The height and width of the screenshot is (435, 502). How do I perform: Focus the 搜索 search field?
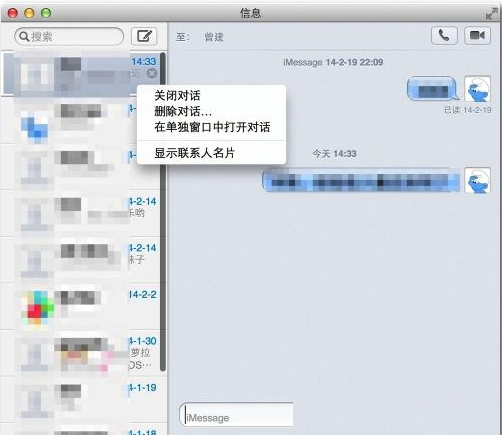coord(69,36)
